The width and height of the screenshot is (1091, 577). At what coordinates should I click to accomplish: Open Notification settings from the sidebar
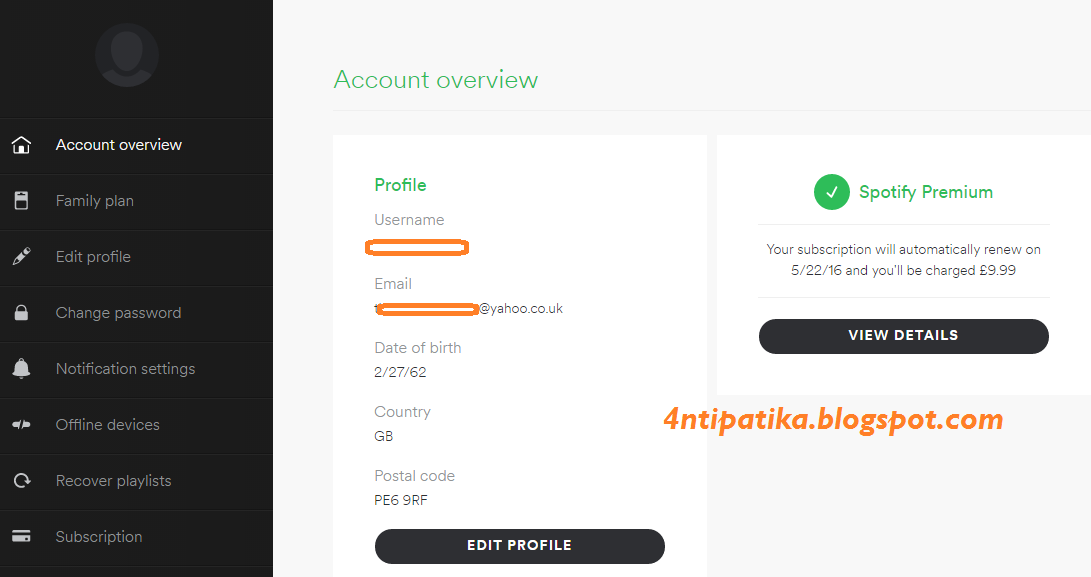pyautogui.click(x=125, y=369)
